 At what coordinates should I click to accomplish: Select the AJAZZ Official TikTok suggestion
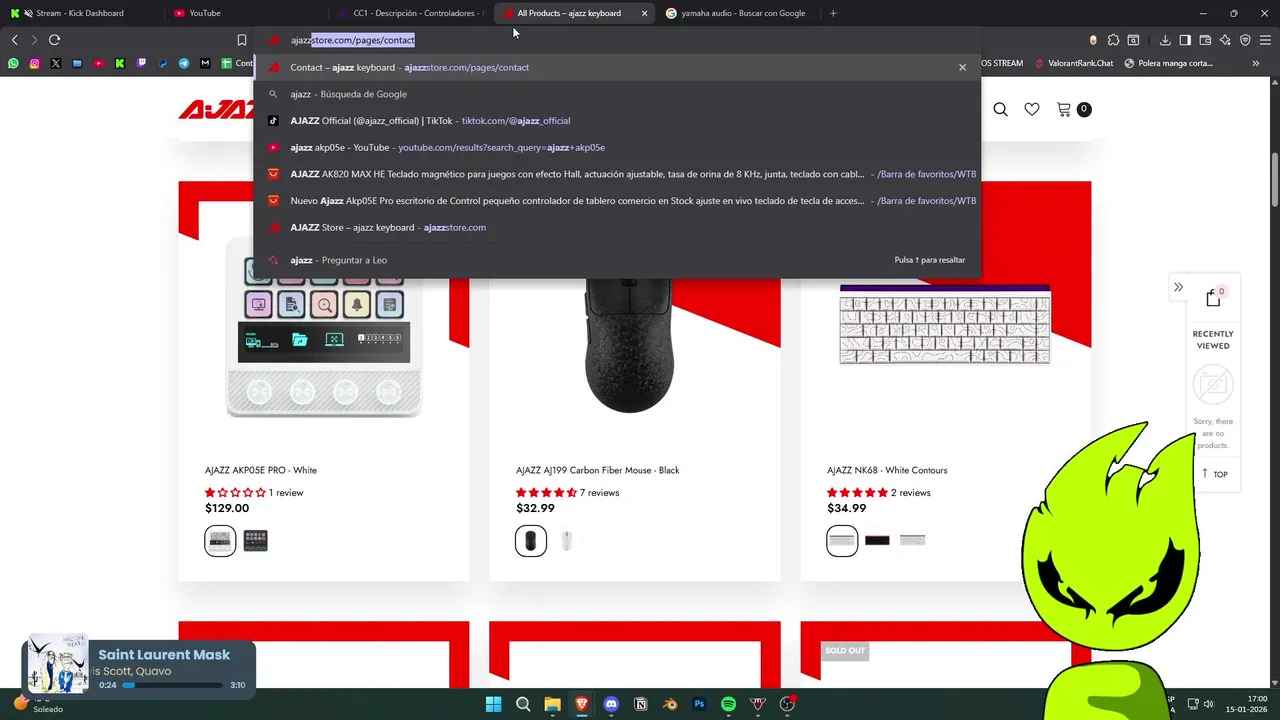click(617, 121)
